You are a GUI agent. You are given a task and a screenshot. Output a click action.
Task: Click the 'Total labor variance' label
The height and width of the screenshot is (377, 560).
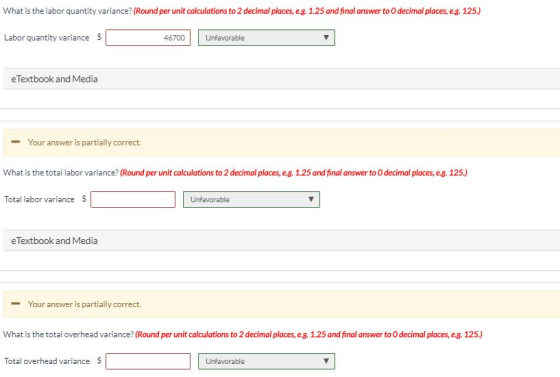[x=39, y=199]
